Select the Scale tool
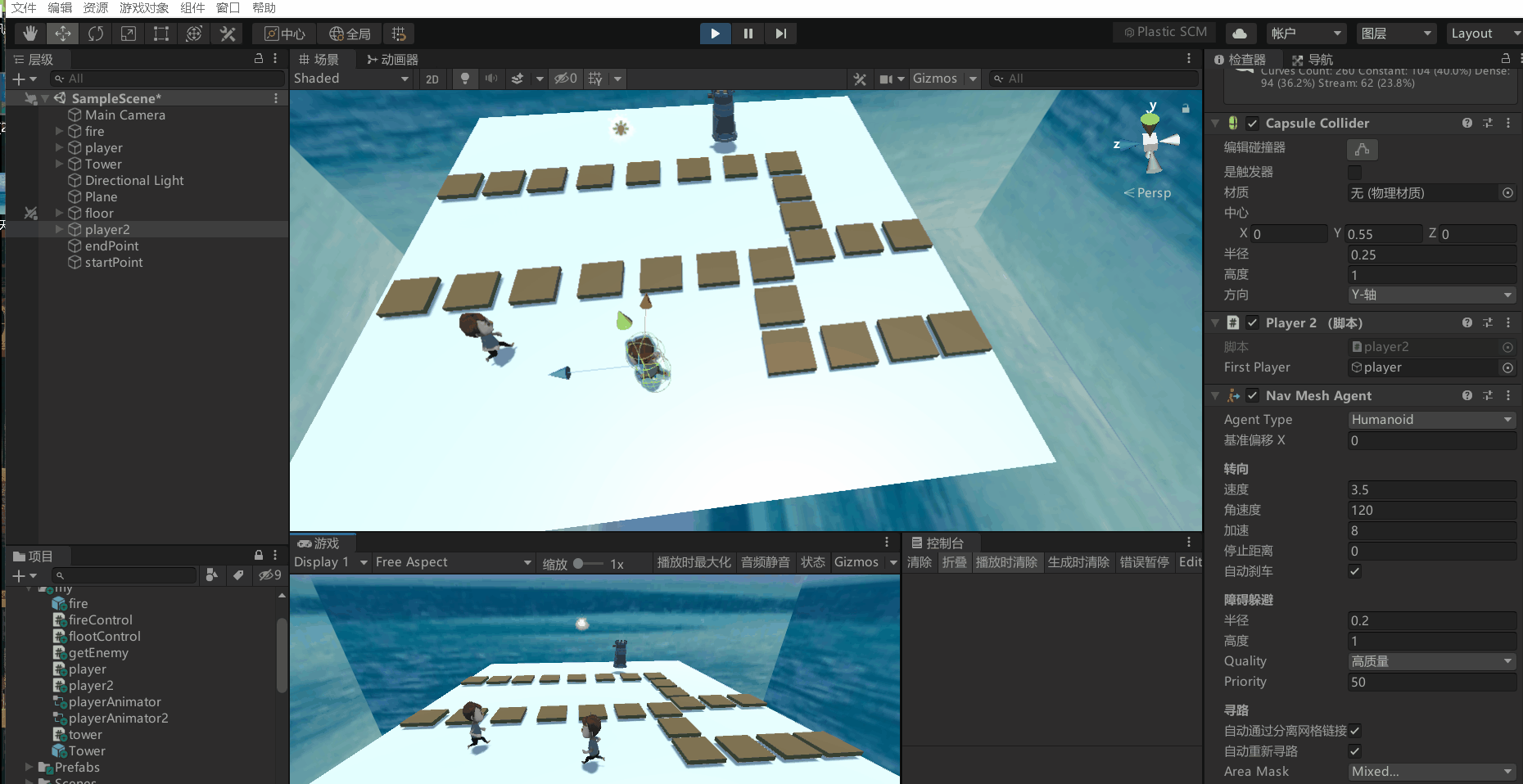This screenshot has height=784, width=1523. coord(129,34)
